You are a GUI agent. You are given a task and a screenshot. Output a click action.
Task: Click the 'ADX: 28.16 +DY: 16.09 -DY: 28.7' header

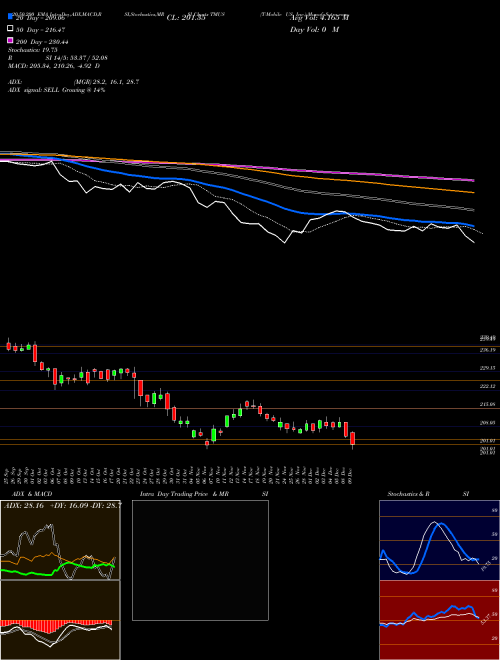62,505
